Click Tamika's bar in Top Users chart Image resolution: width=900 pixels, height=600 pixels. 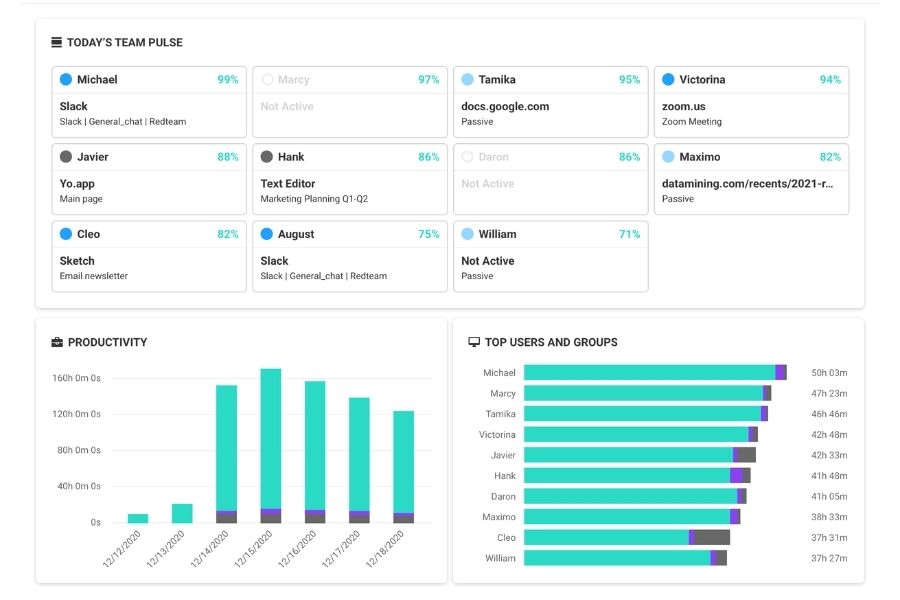[x=646, y=414]
